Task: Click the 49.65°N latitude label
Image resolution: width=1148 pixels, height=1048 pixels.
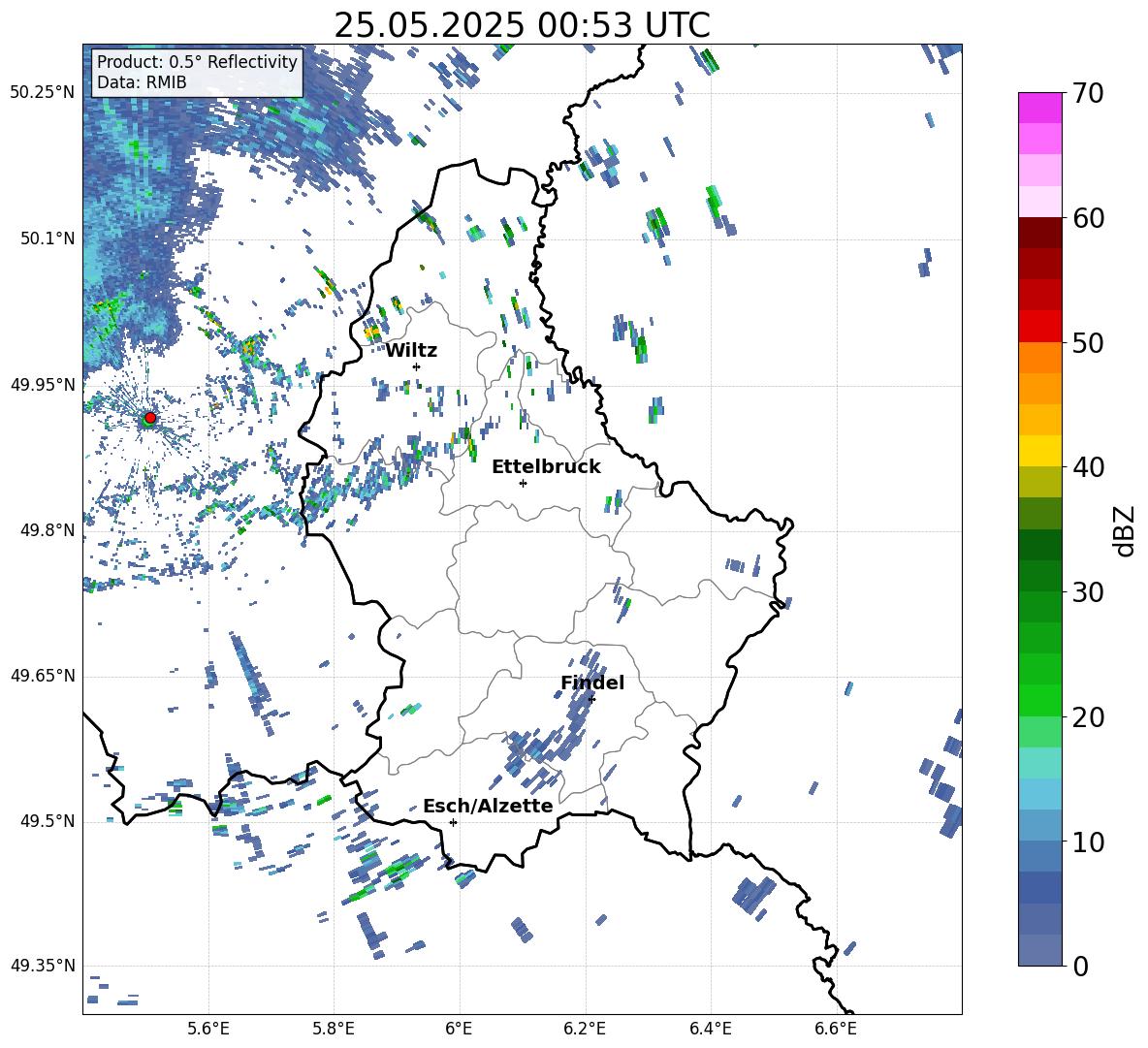Action: tap(43, 675)
